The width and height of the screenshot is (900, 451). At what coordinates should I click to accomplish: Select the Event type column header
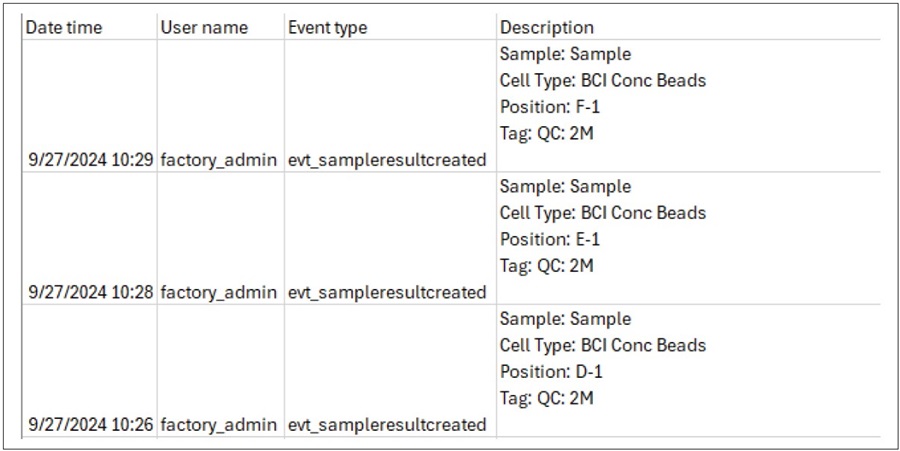pyautogui.click(x=327, y=27)
